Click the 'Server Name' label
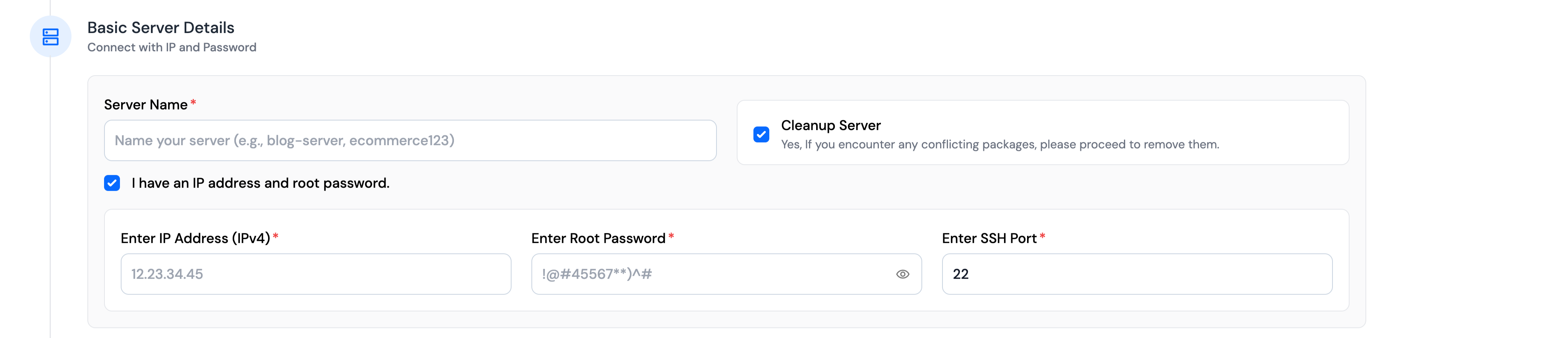 145,105
